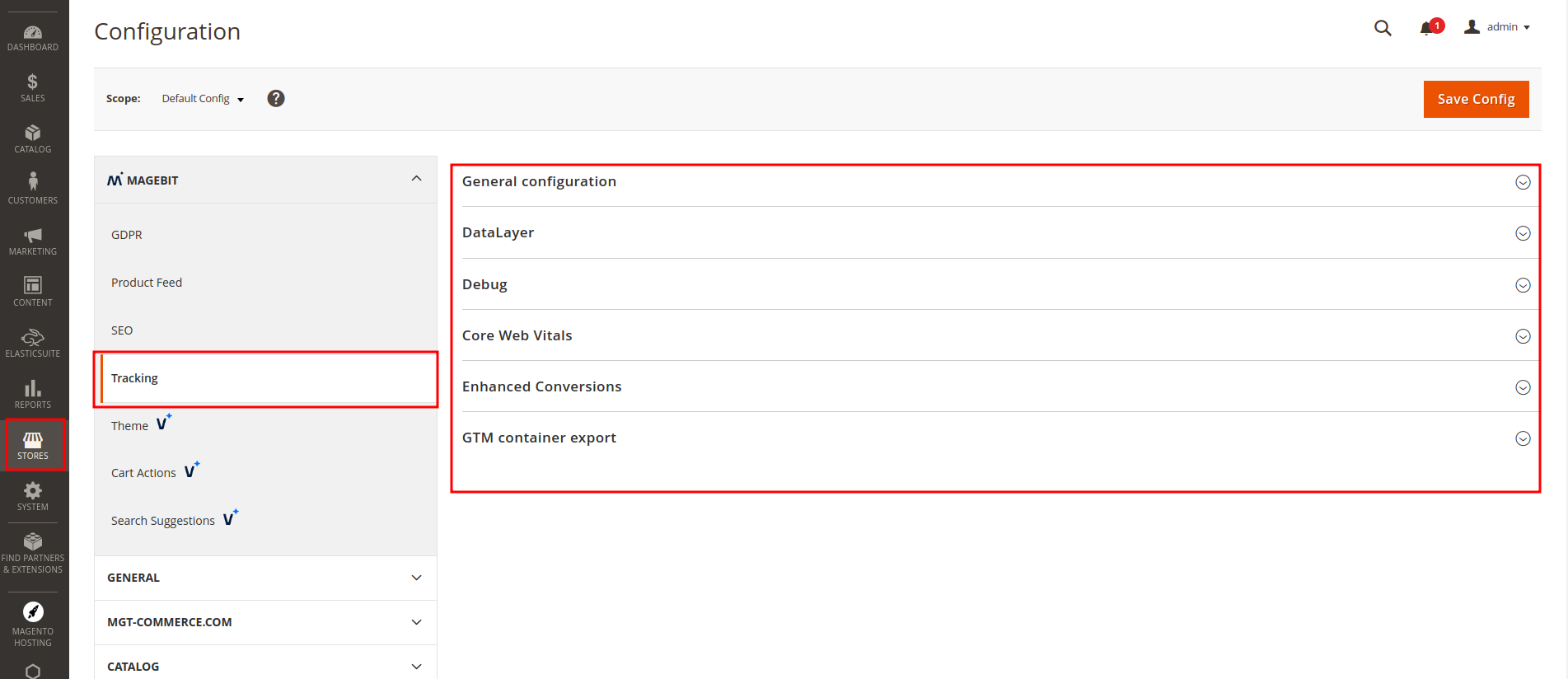The height and width of the screenshot is (679, 1568).
Task: Click the MAGEBIT section title
Action: pos(152,180)
